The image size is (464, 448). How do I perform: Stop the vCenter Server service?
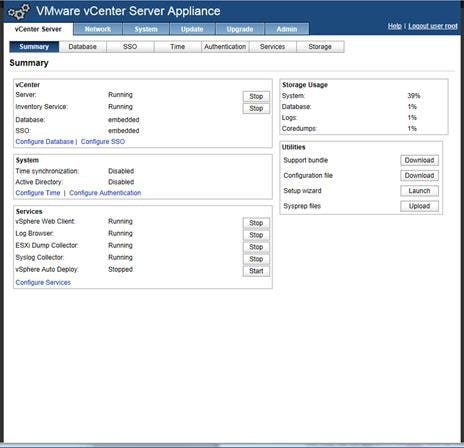click(256, 96)
